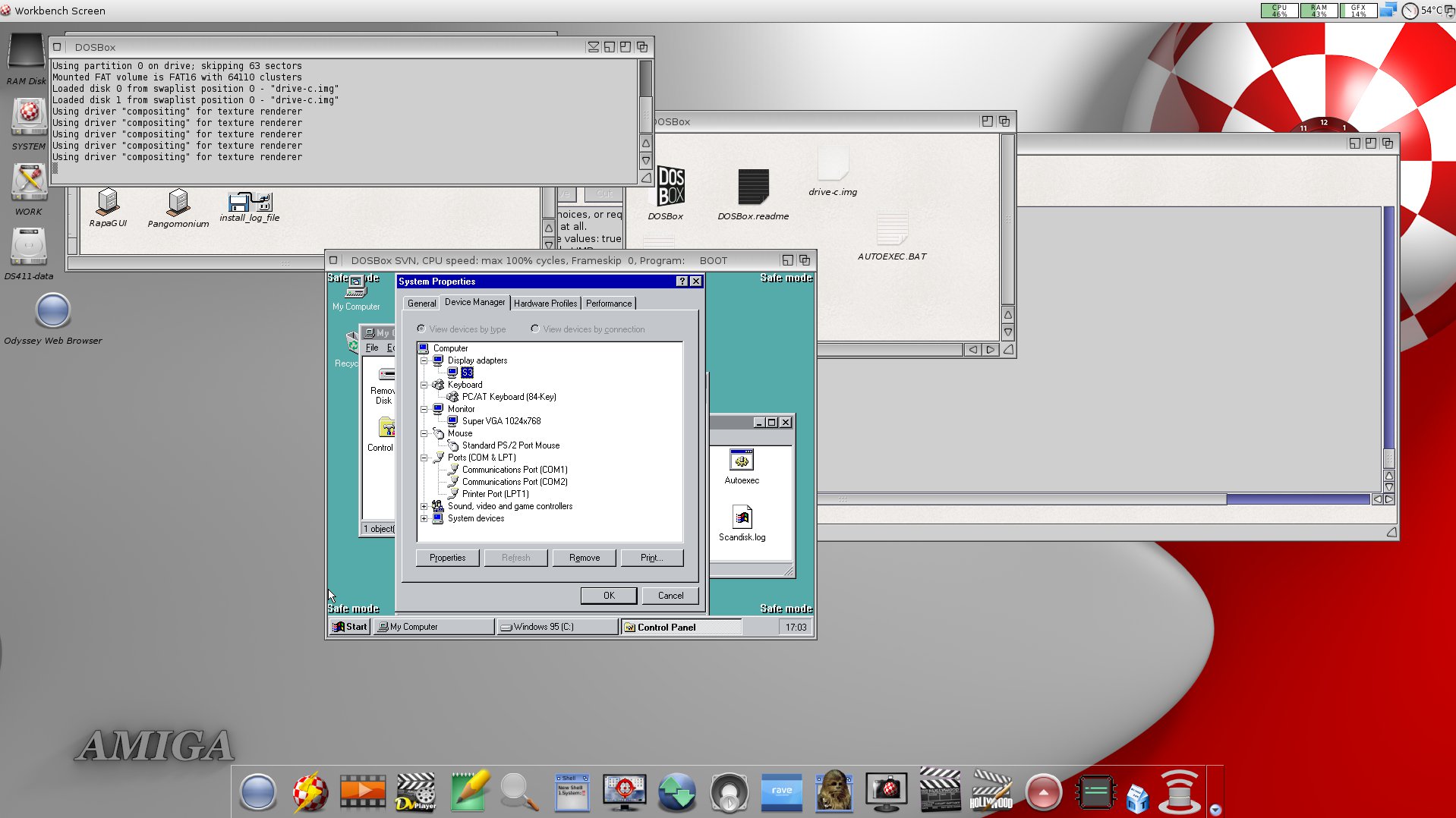Image resolution: width=1456 pixels, height=818 pixels.
Task: Collapse the Display adapters tree node
Action: tap(424, 360)
